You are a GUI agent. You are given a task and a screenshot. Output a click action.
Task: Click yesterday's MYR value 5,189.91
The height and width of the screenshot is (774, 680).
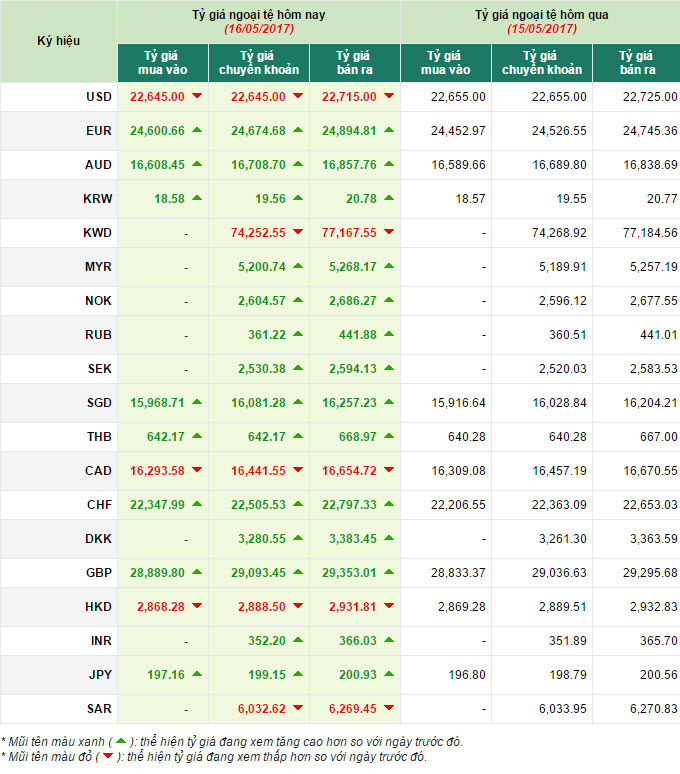click(x=563, y=267)
